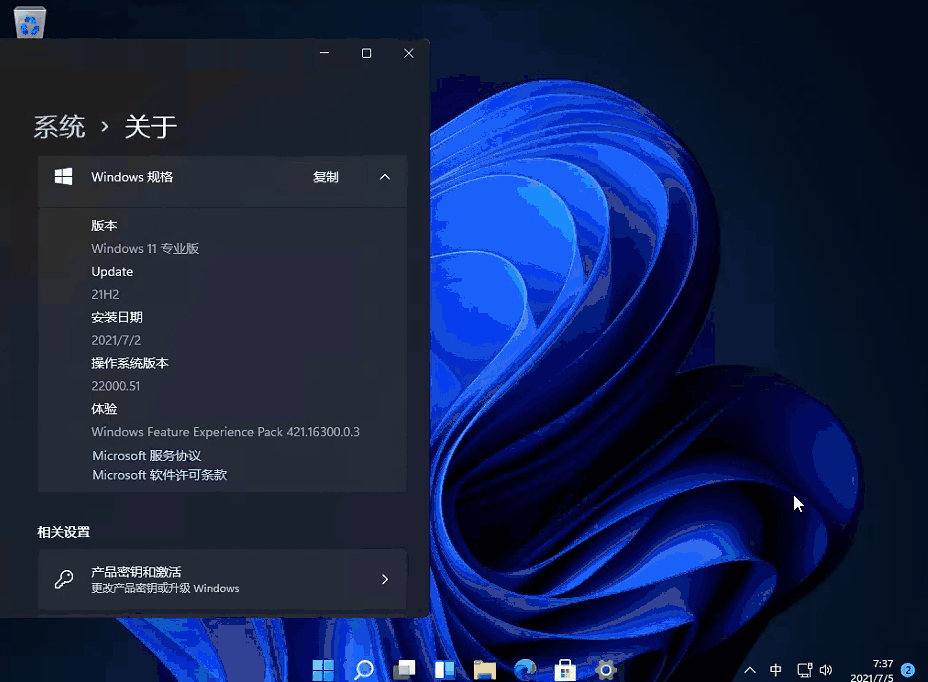Open the volume control in the system tray

[x=826, y=669]
